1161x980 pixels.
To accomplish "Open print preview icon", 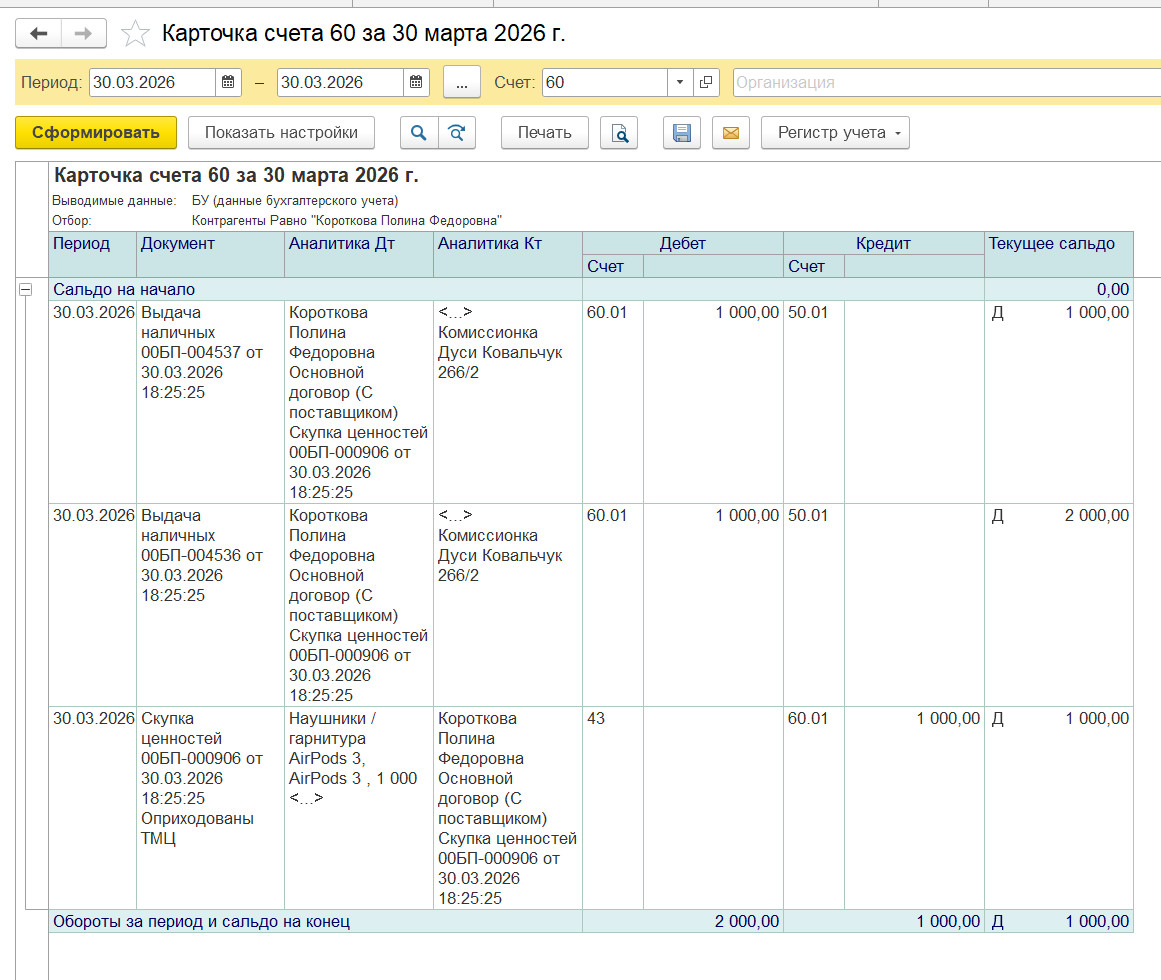I will pos(619,133).
